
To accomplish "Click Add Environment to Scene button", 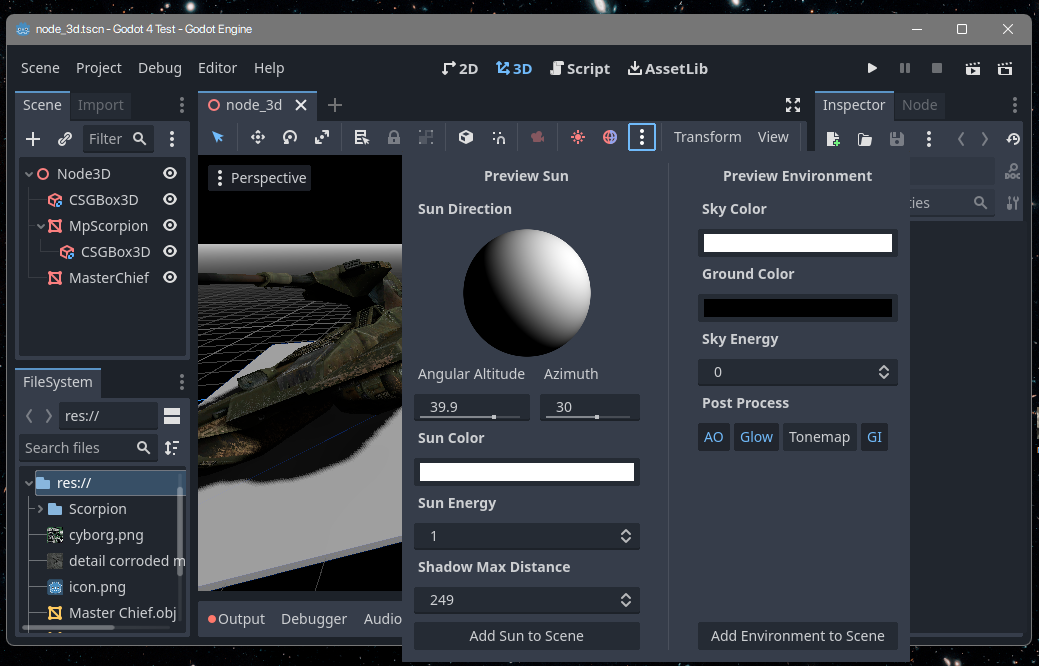I will tap(798, 636).
